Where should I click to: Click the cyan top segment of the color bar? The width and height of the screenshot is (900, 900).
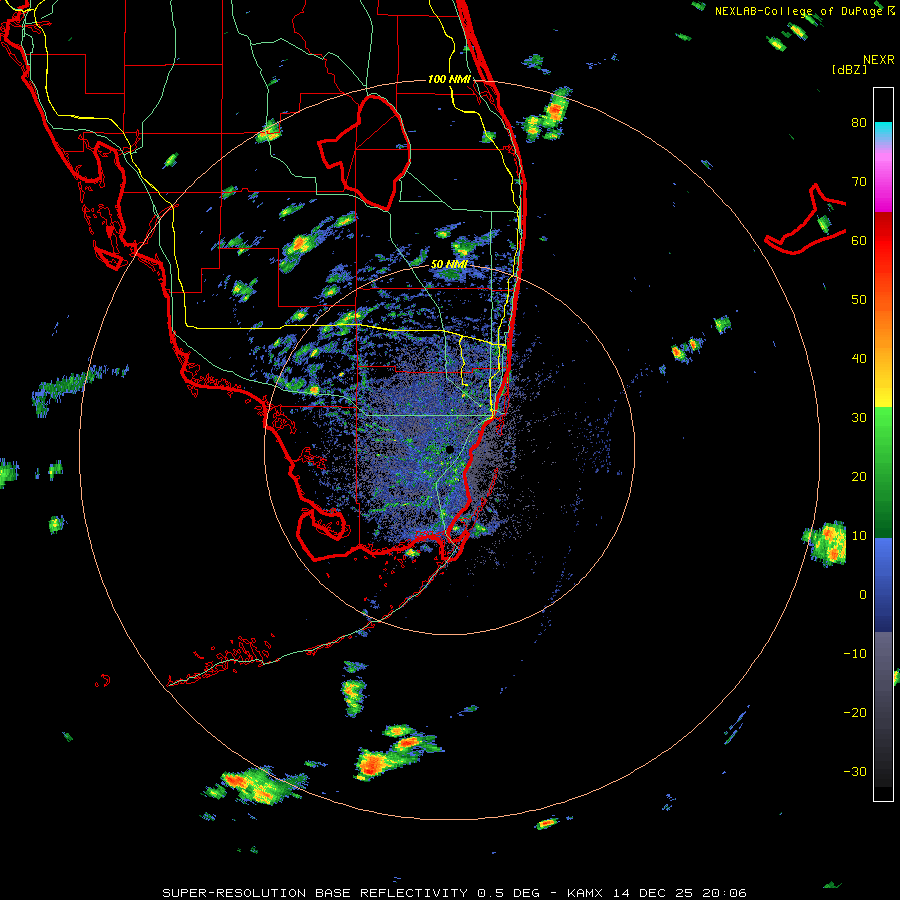[x=883, y=131]
